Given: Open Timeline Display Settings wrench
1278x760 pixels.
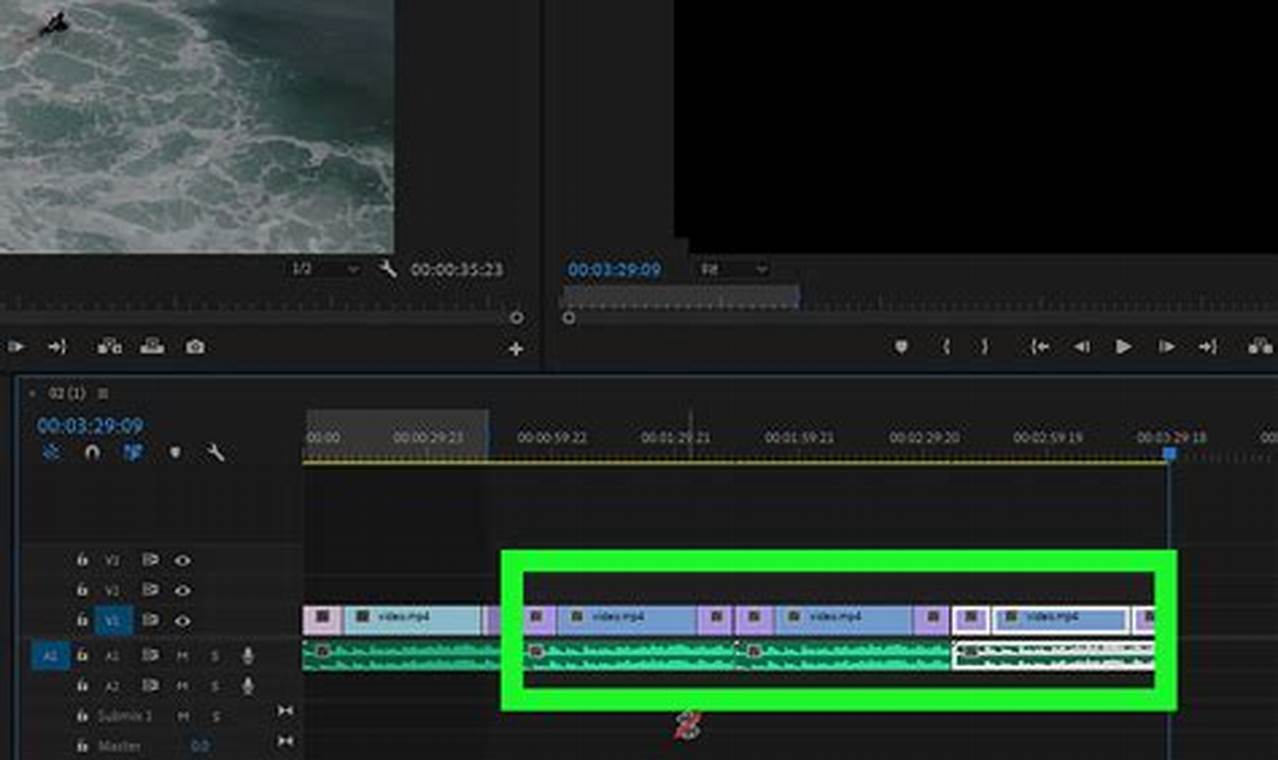Looking at the screenshot, I should tap(215, 452).
